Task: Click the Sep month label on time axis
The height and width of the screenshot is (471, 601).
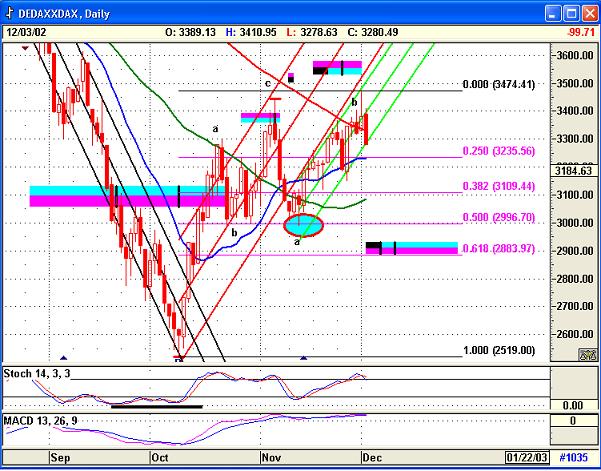Action: 61,458
